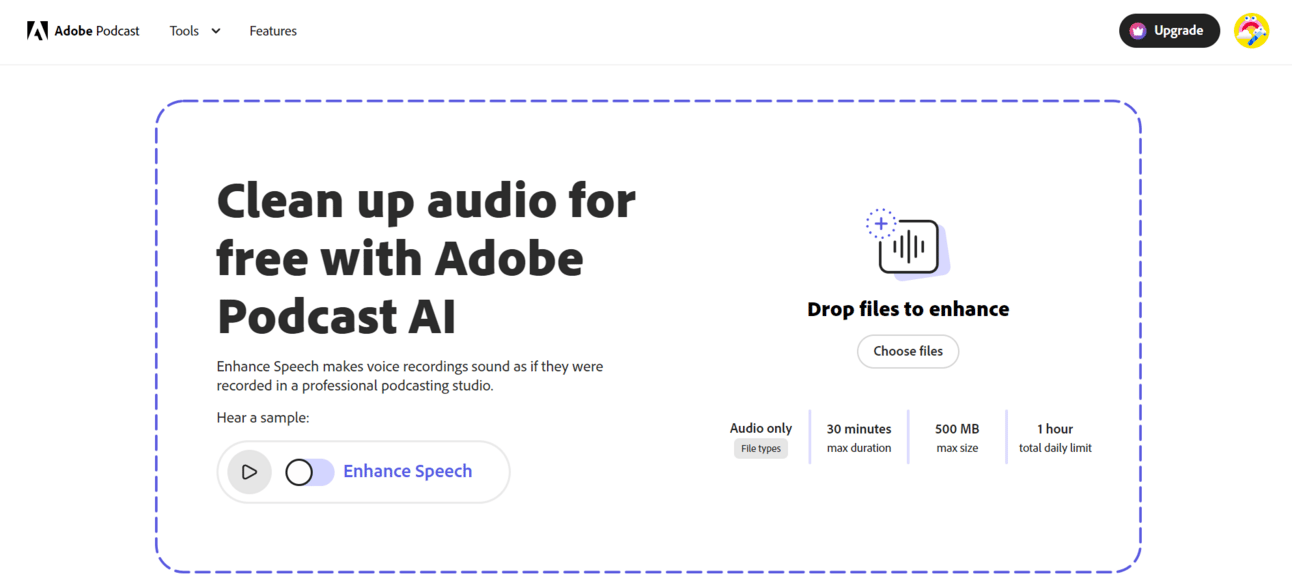Expand the Tools dropdown chevron
This screenshot has height=585, width=1292.
click(x=216, y=31)
